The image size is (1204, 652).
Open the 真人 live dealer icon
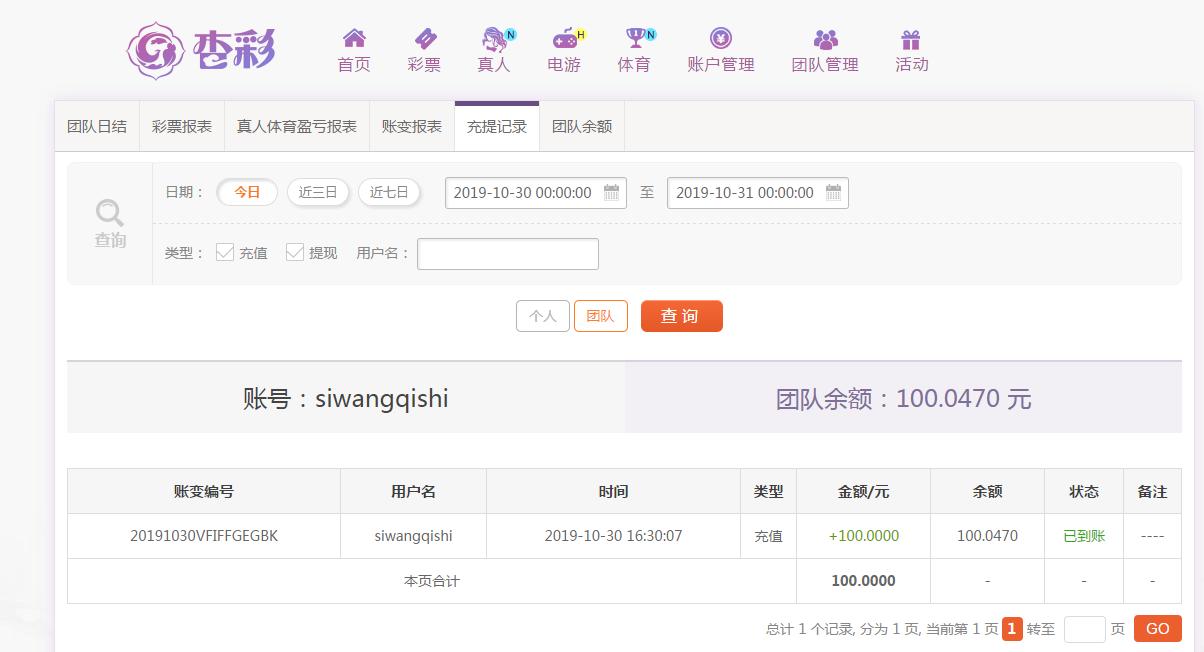494,39
